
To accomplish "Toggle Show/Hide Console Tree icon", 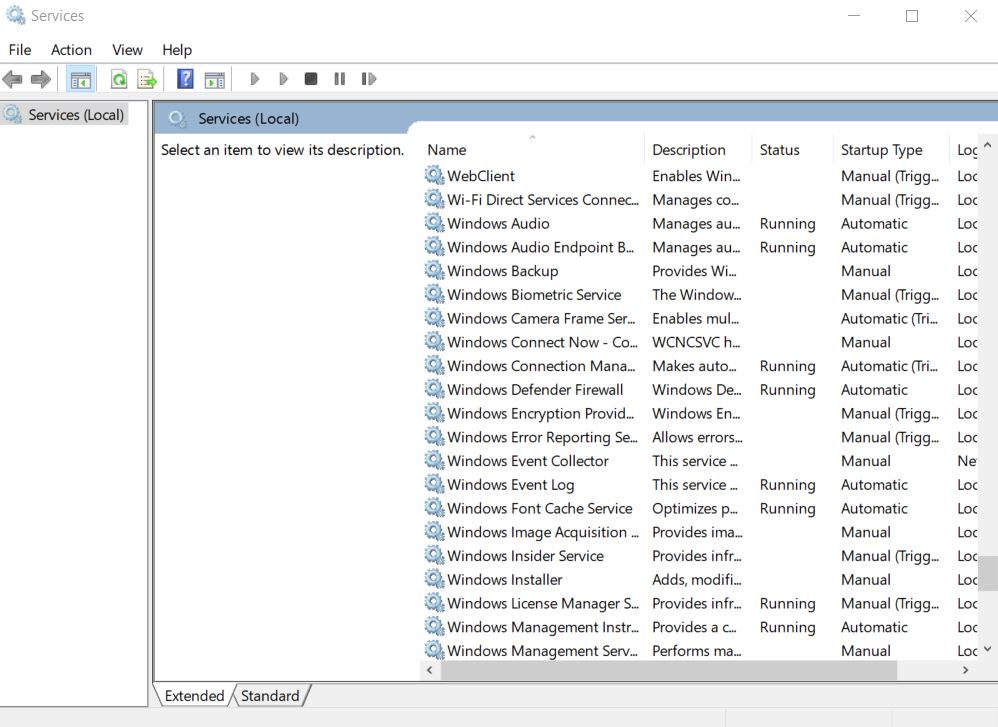I will click(80, 80).
